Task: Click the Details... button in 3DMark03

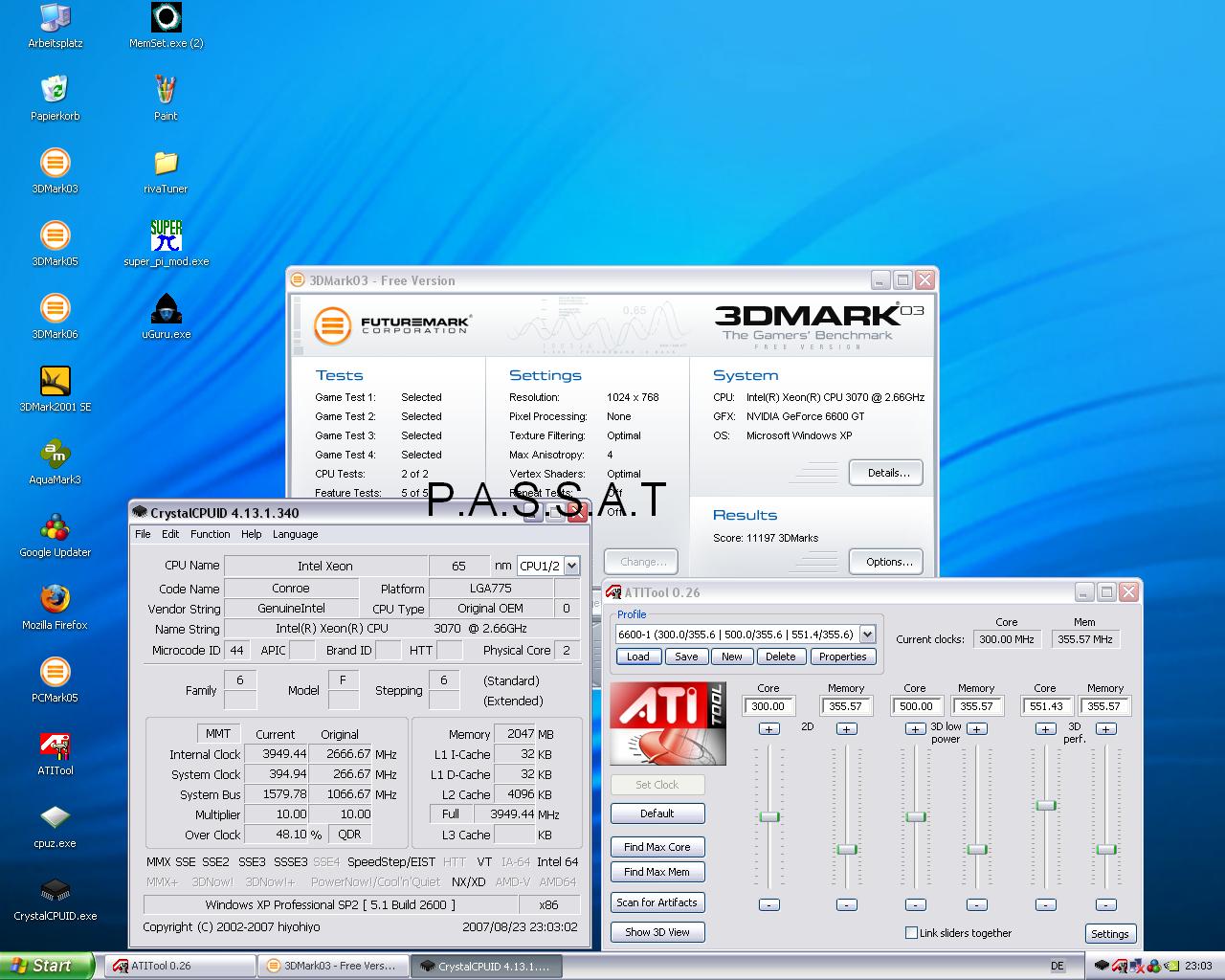Action: 886,473
